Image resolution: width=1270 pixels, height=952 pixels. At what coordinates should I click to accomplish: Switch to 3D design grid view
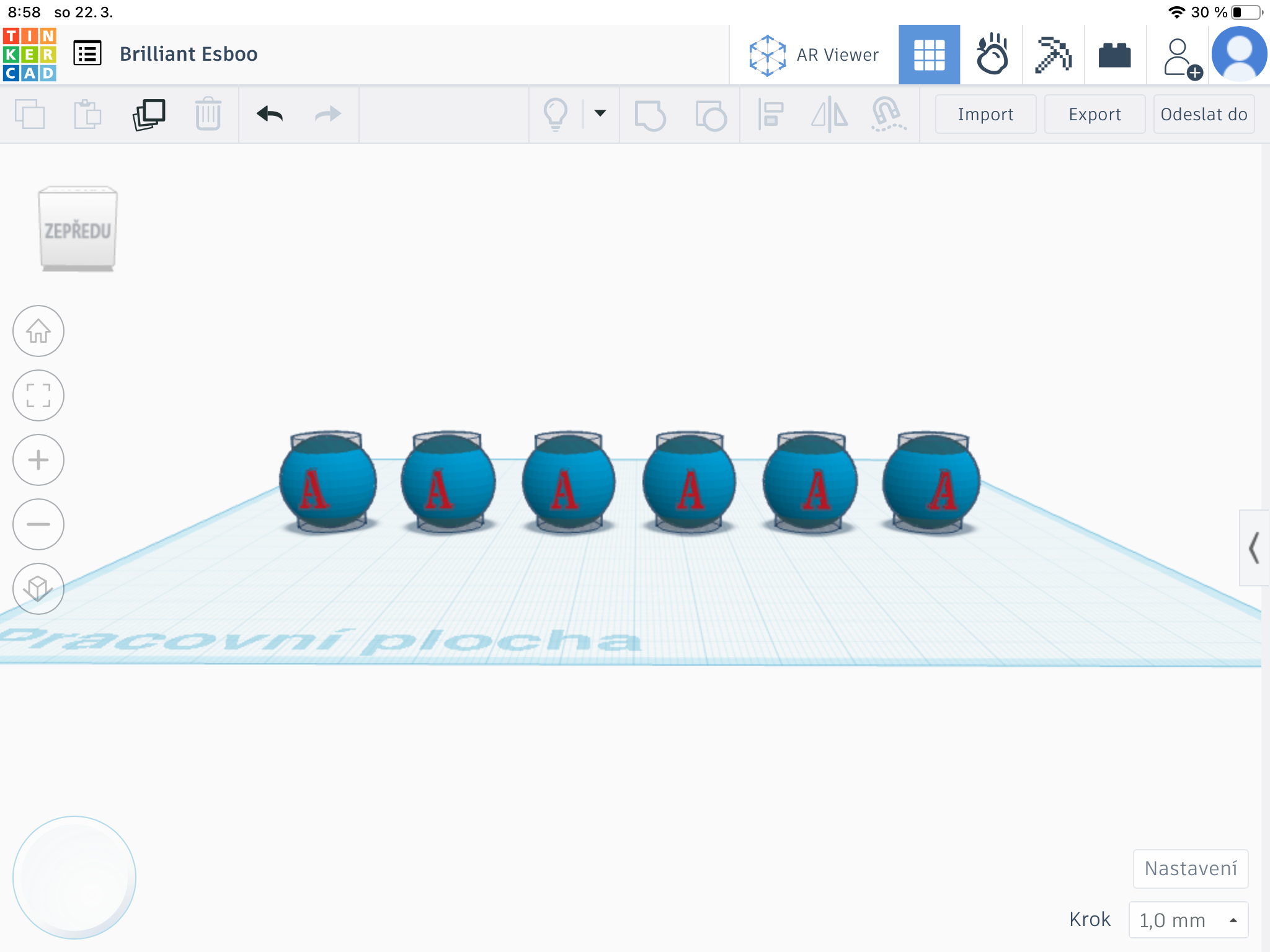point(929,55)
